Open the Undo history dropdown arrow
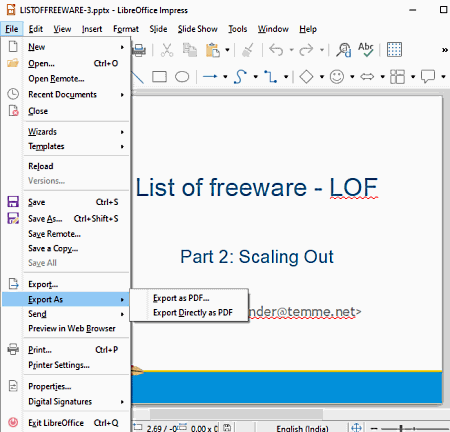 [291, 50]
